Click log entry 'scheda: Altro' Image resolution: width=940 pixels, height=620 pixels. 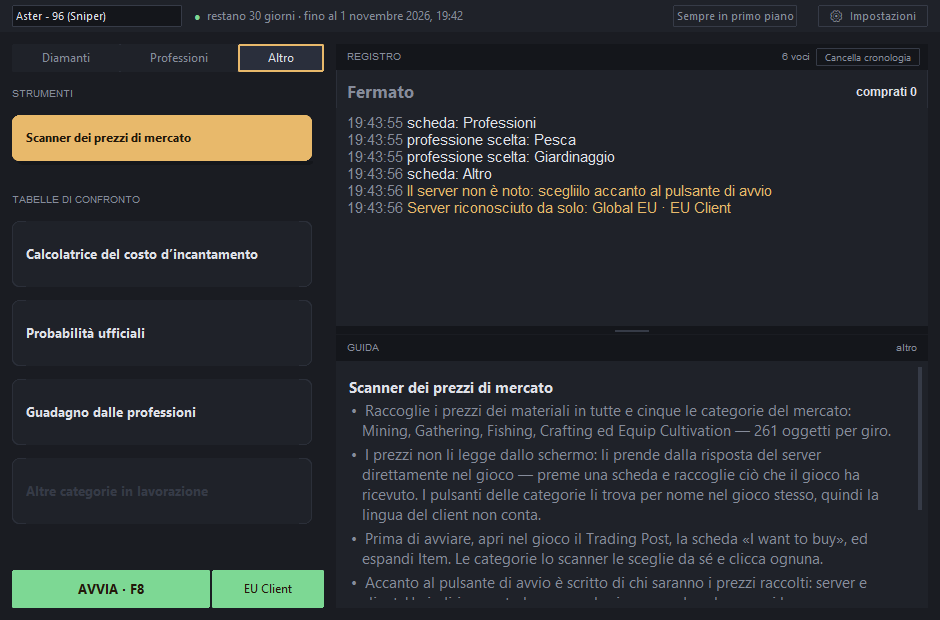pos(449,174)
